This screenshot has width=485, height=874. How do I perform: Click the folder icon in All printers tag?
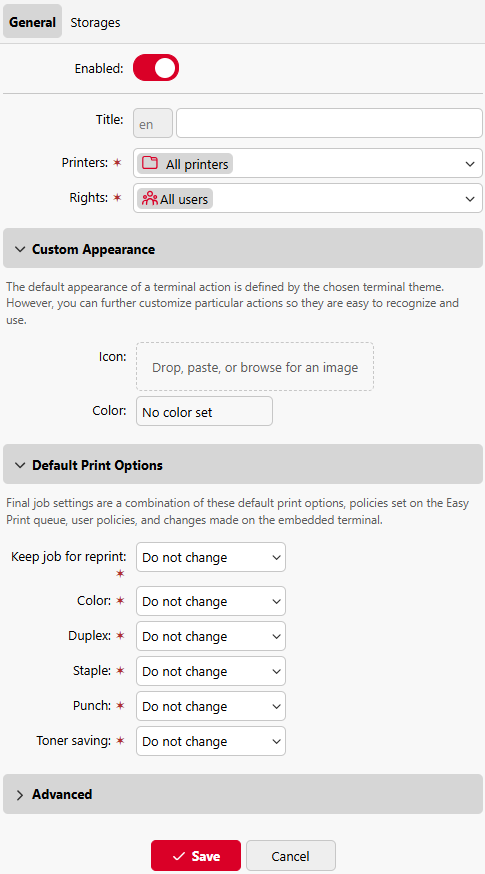pyautogui.click(x=150, y=163)
